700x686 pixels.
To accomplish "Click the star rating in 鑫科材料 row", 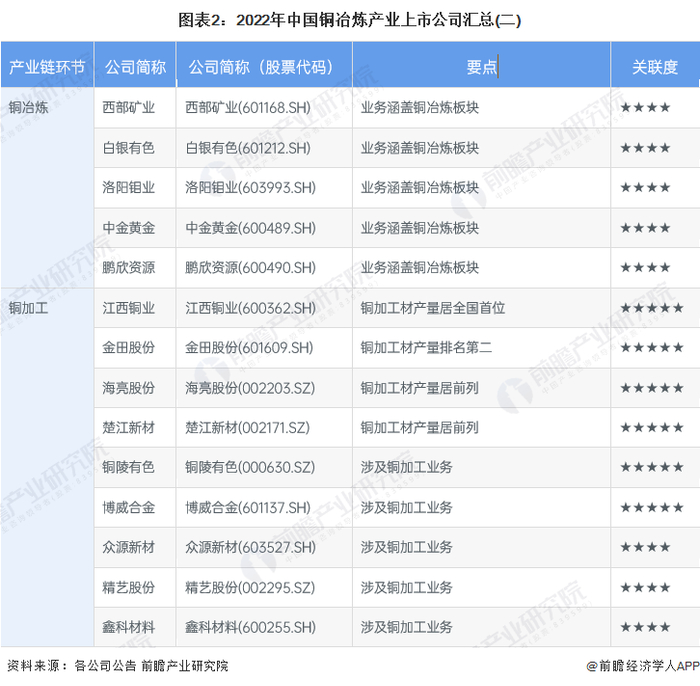I will click(x=646, y=628).
